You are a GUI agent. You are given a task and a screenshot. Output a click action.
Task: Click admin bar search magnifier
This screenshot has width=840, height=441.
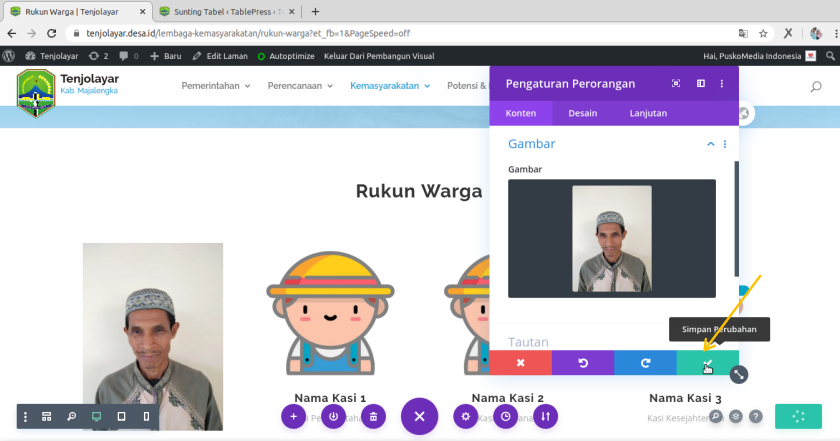[x=830, y=56]
